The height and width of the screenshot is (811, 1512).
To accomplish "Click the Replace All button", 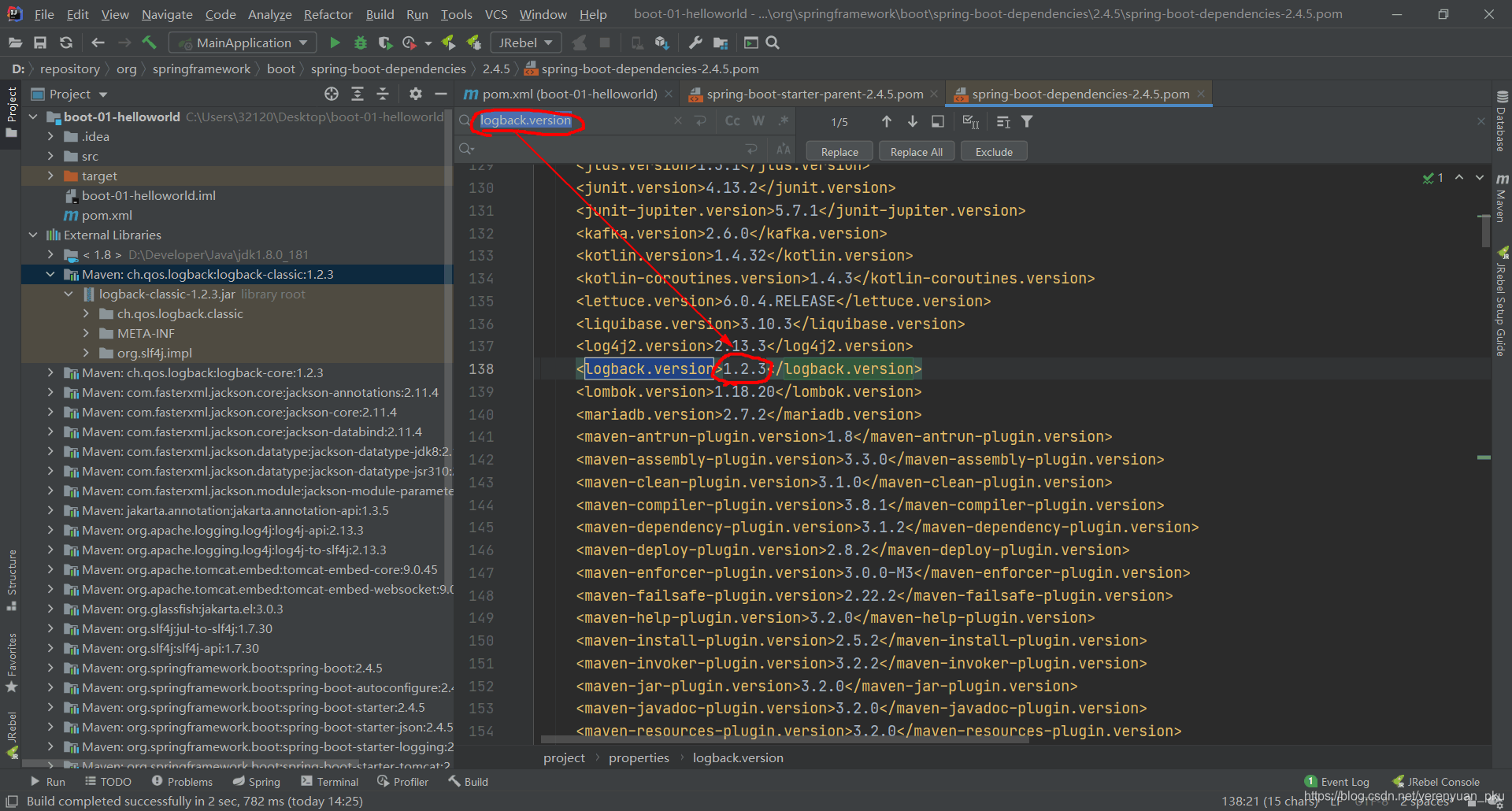I will [x=916, y=151].
